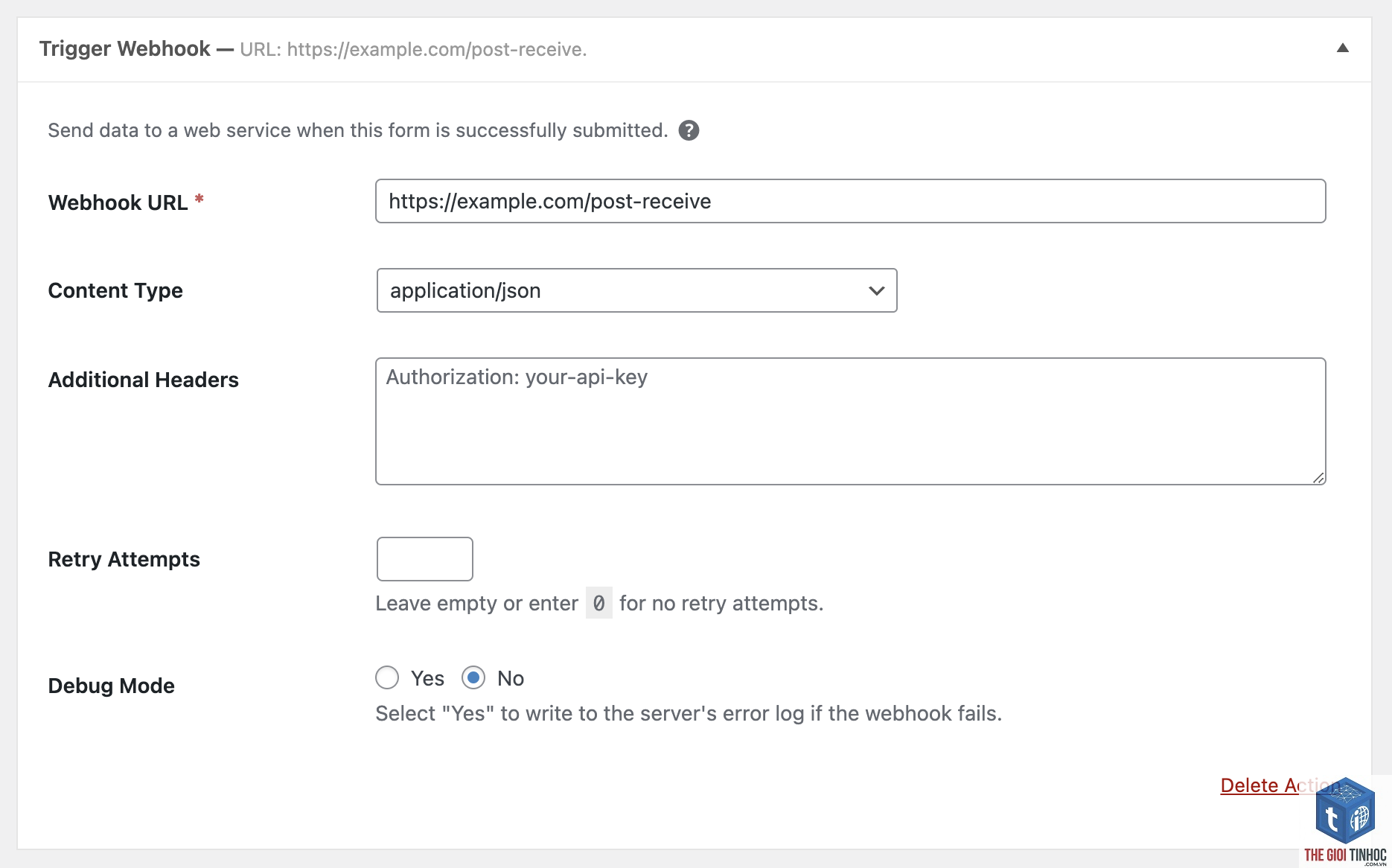This screenshot has height=868, width=1392.
Task: Click the 'Send data to a web service' description
Action: coord(358,130)
